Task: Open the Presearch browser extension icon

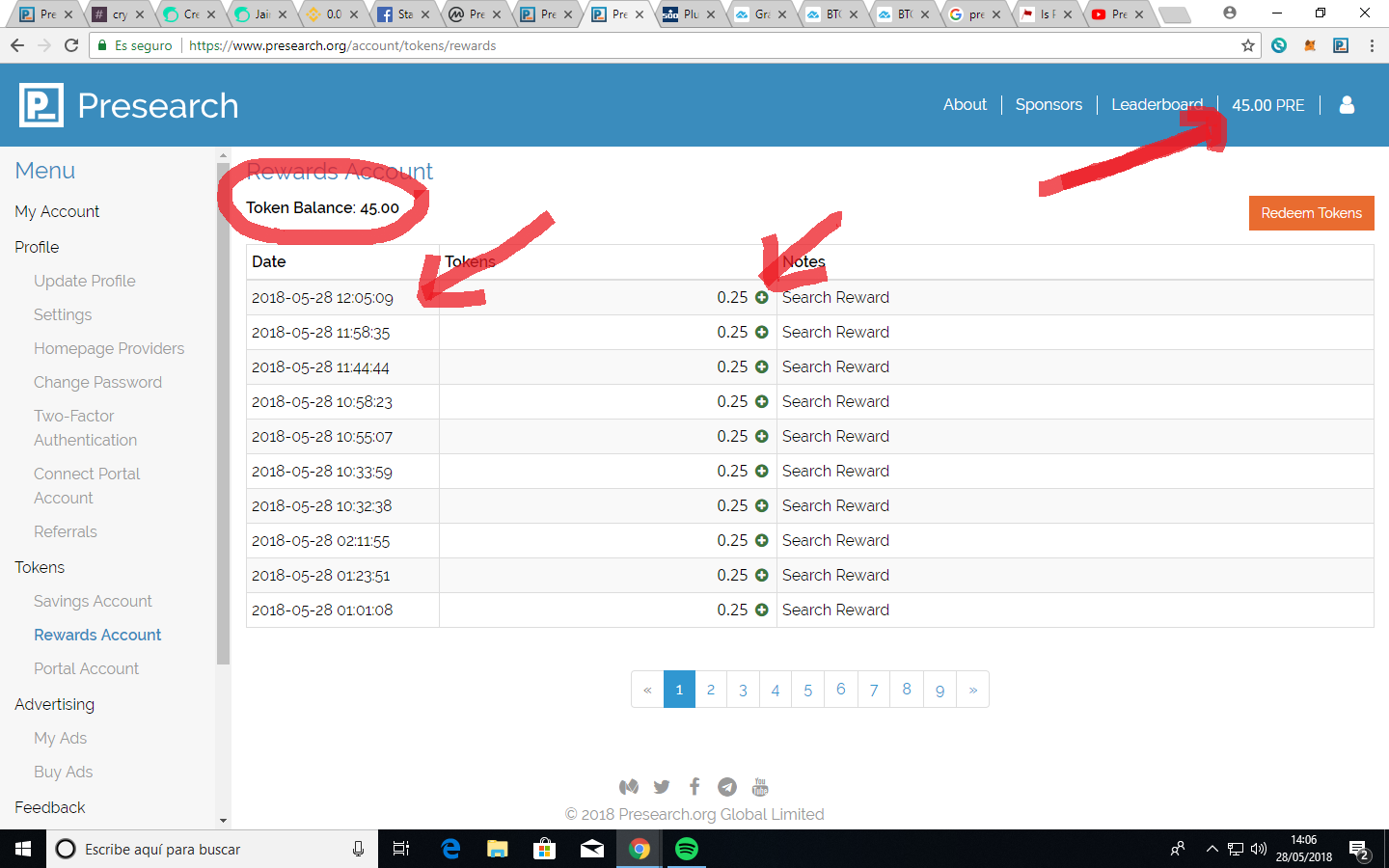Action: click(x=1341, y=45)
